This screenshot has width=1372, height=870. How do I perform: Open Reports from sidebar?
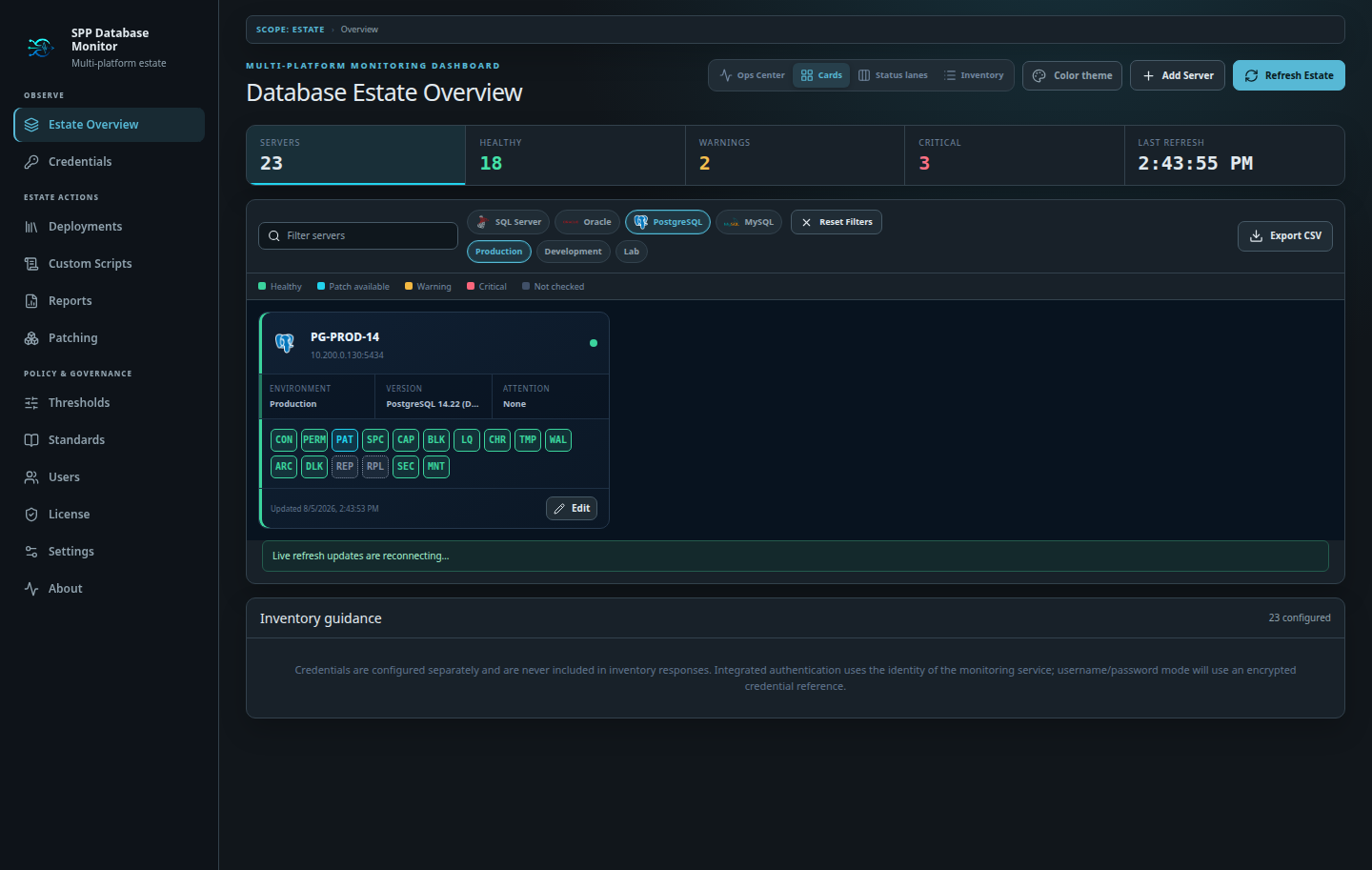pyautogui.click(x=110, y=301)
